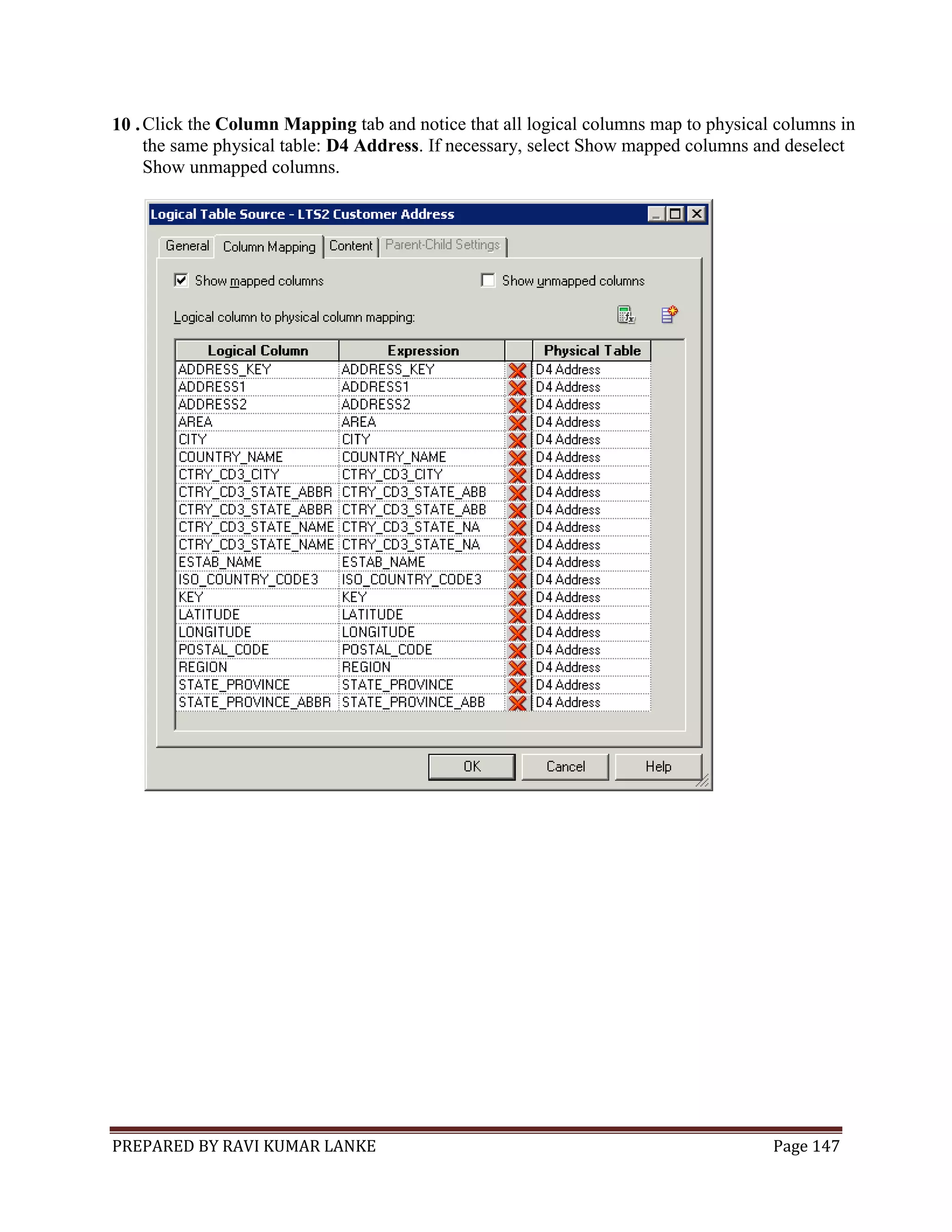Image resolution: width=952 pixels, height=1232 pixels.
Task: Click the Cancel button
Action: click(565, 767)
